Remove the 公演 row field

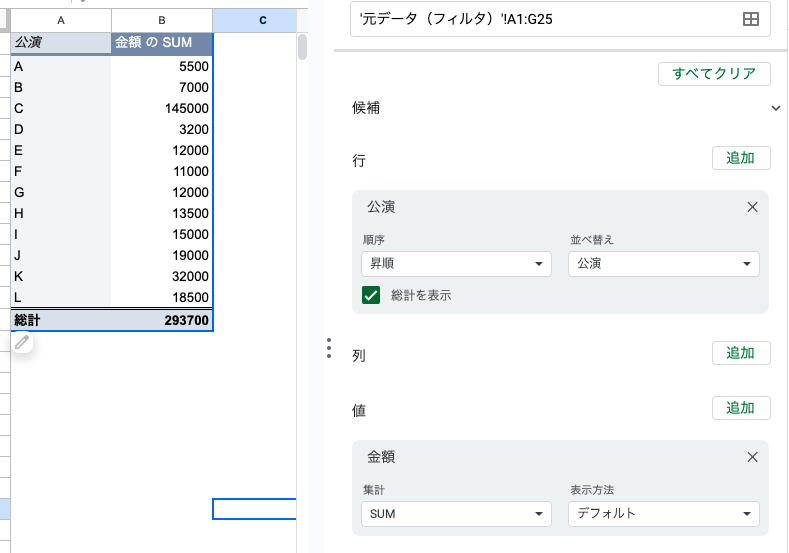(x=752, y=207)
